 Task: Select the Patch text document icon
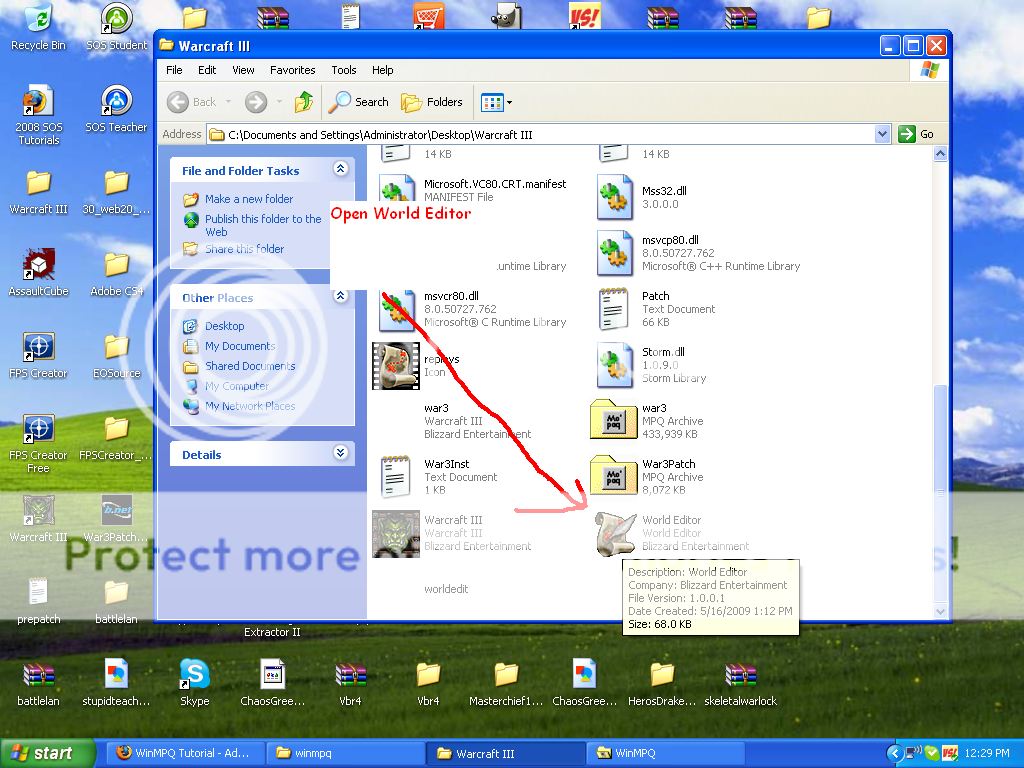coord(613,308)
